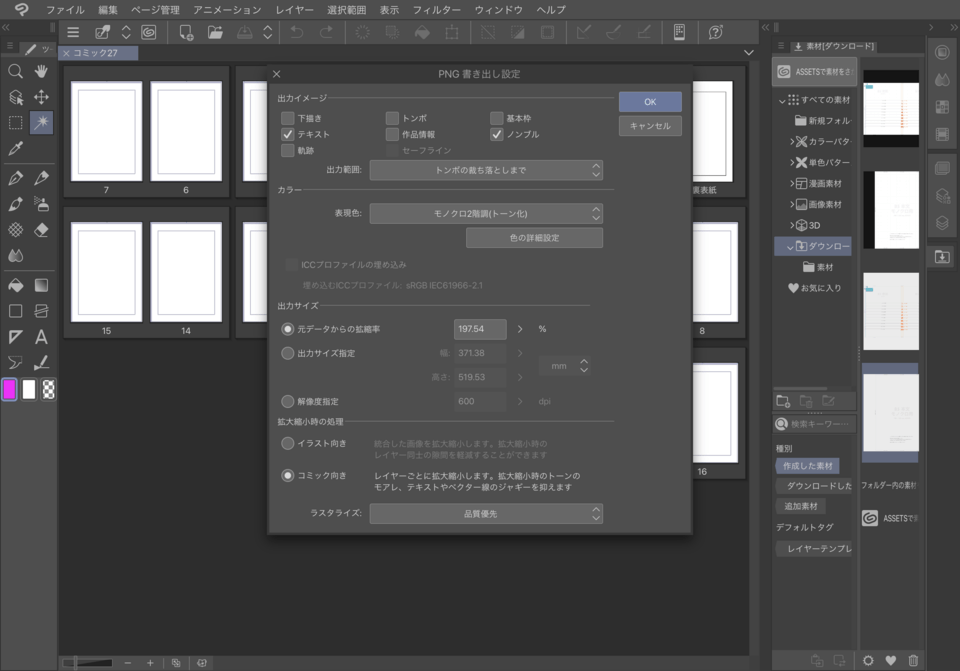The height and width of the screenshot is (671, 960).
Task: Select the Eraser tool
Action: (x=42, y=228)
